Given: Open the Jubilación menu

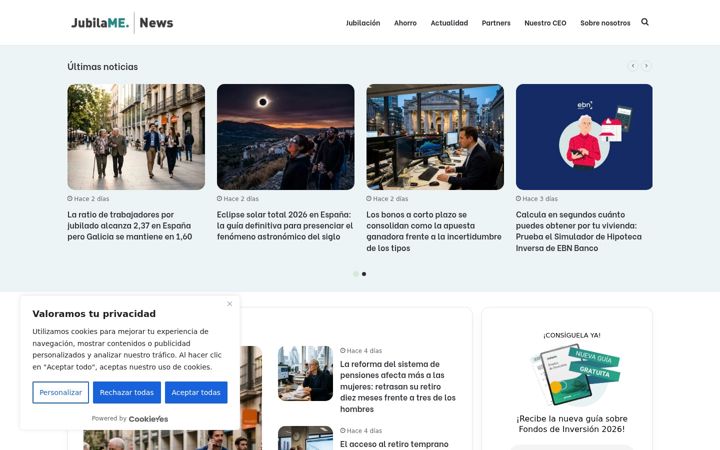Looking at the screenshot, I should (x=363, y=23).
